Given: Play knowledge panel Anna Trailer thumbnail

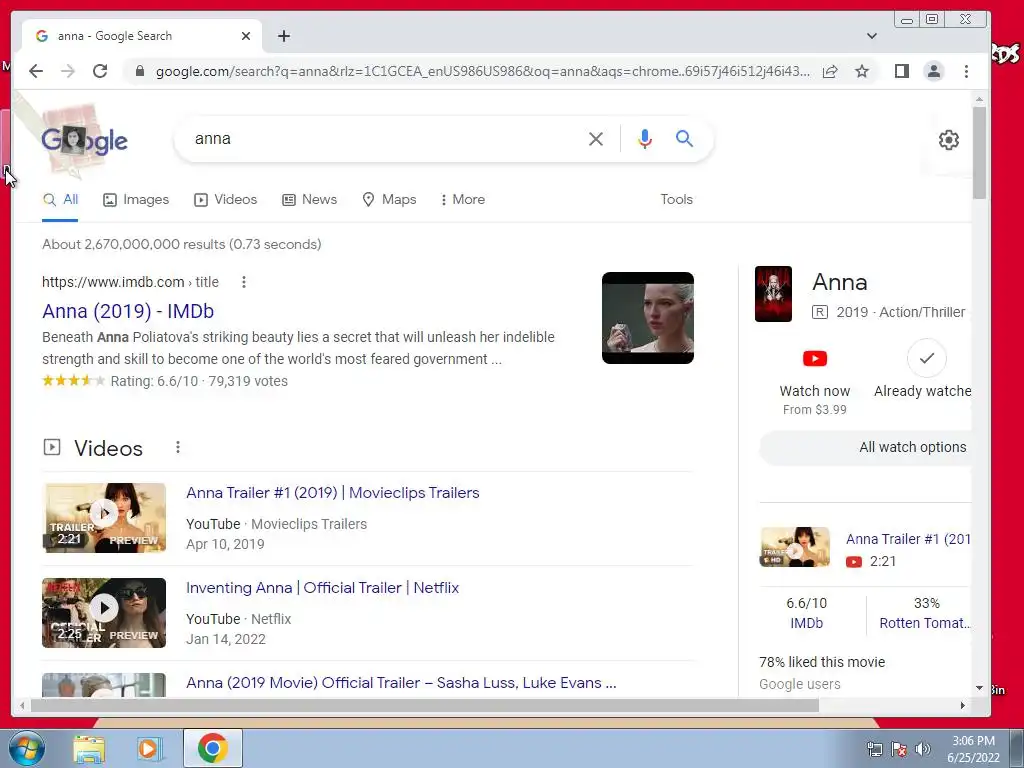Looking at the screenshot, I should [x=795, y=547].
